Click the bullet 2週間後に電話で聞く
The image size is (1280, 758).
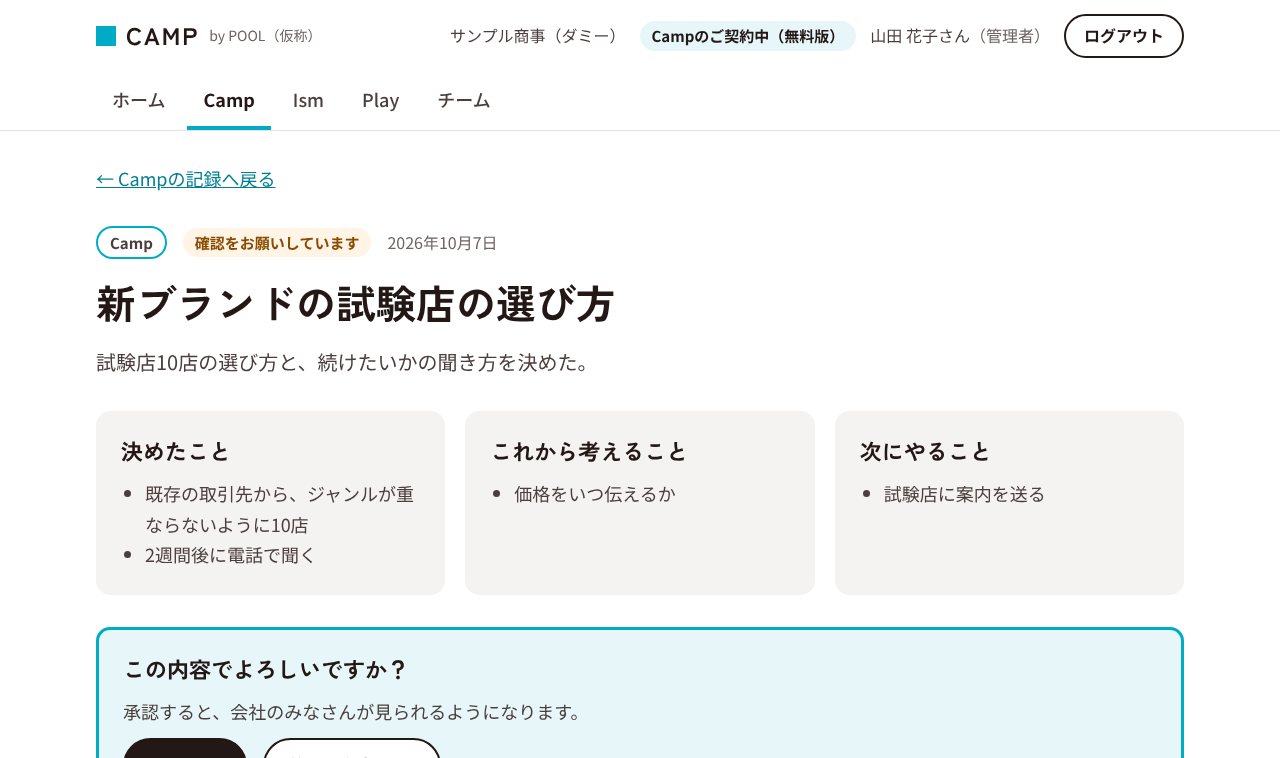pos(230,555)
